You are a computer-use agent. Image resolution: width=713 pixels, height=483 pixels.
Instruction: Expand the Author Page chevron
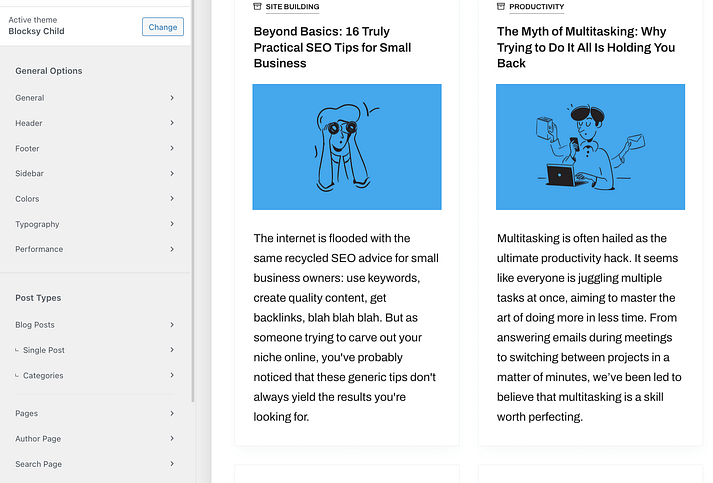pyautogui.click(x=172, y=439)
